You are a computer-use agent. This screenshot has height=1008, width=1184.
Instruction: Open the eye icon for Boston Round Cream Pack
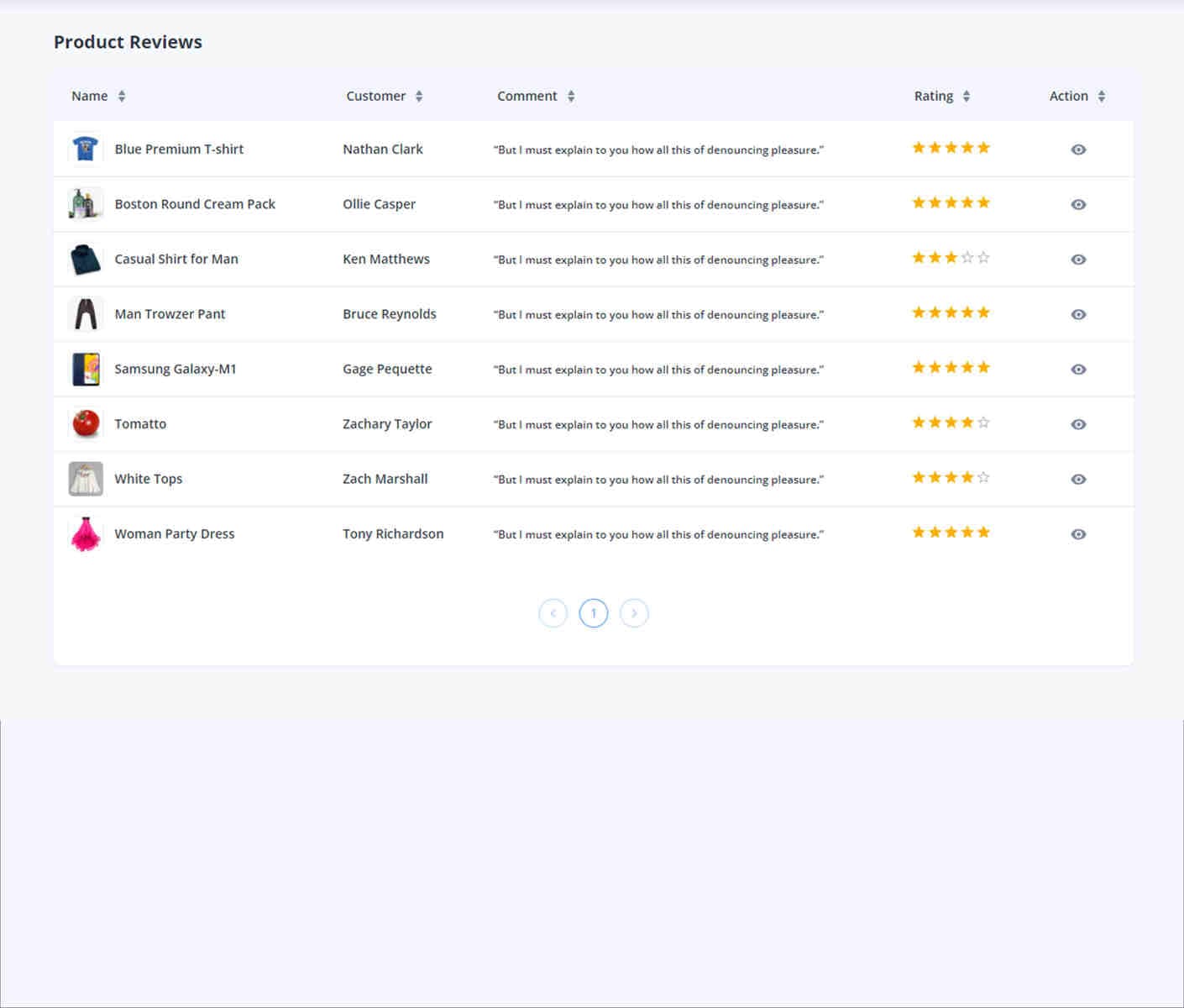pos(1078,204)
